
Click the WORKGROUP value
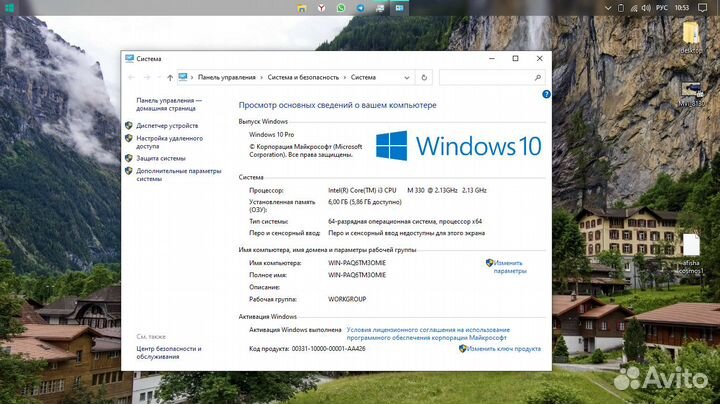[347, 299]
